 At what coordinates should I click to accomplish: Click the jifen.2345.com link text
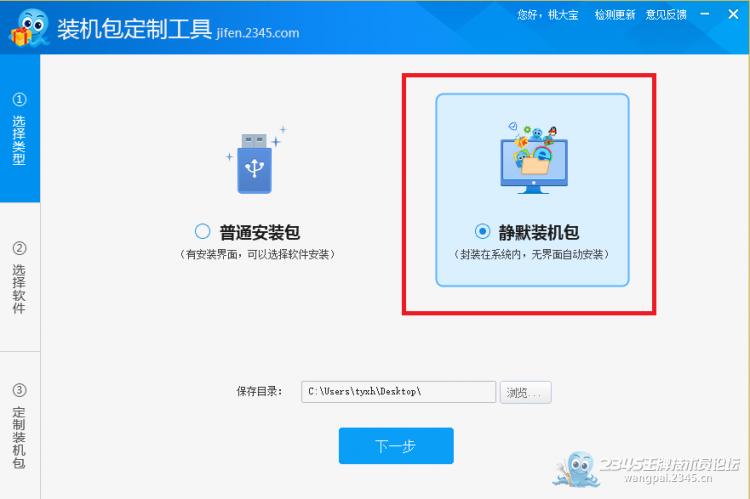coord(258,33)
